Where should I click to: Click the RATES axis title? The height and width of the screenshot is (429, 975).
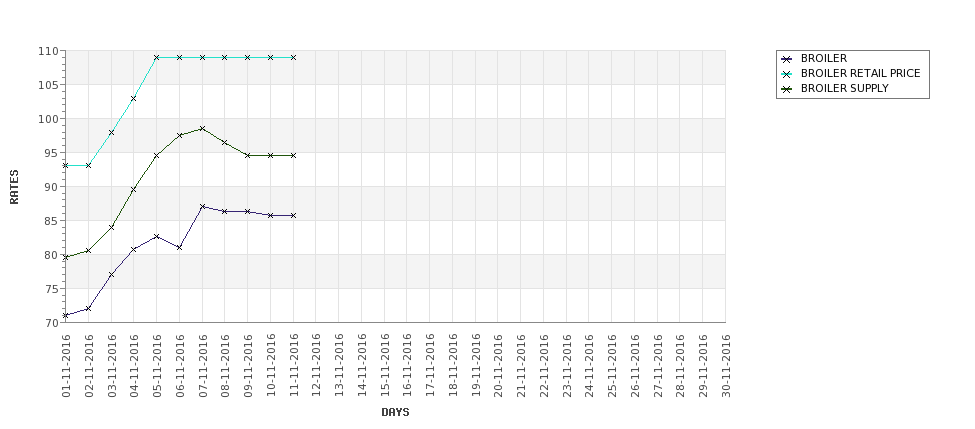(x=14, y=187)
